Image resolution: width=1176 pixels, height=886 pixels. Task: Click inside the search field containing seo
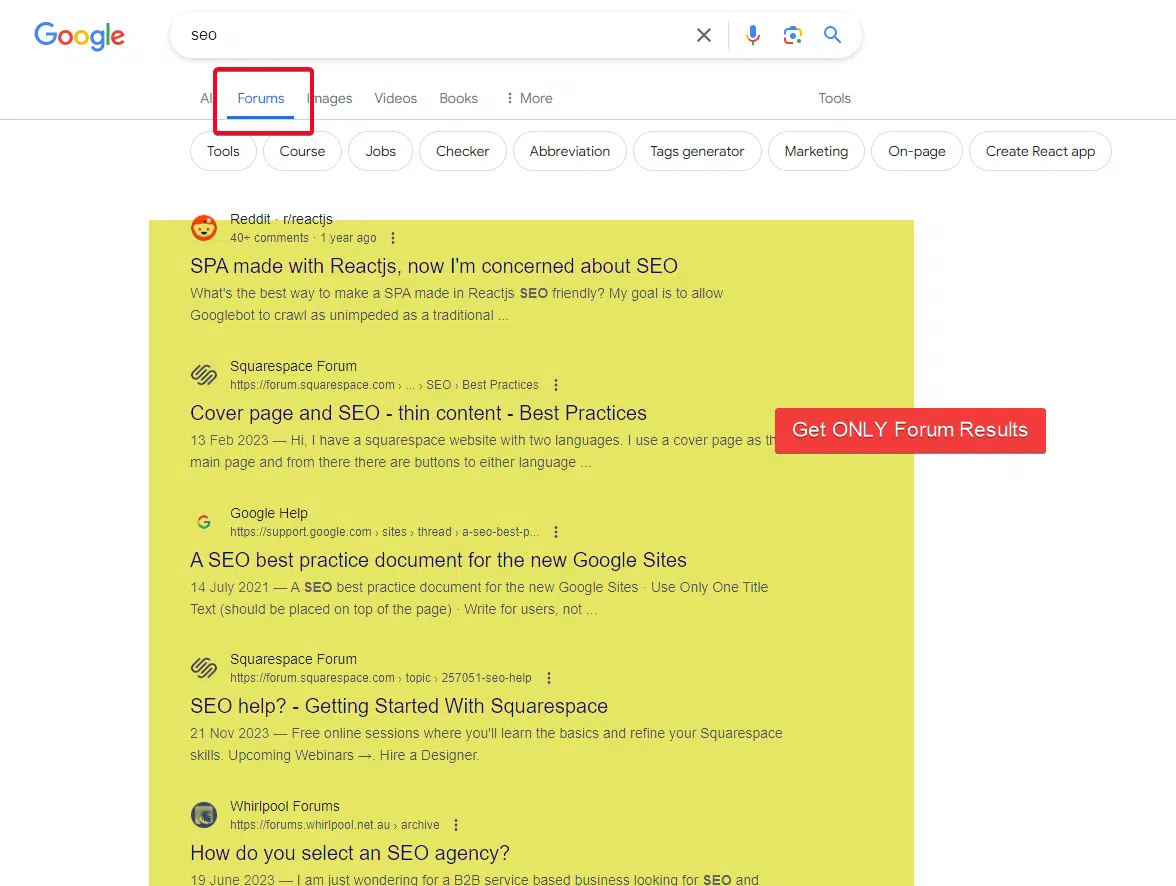click(x=435, y=35)
